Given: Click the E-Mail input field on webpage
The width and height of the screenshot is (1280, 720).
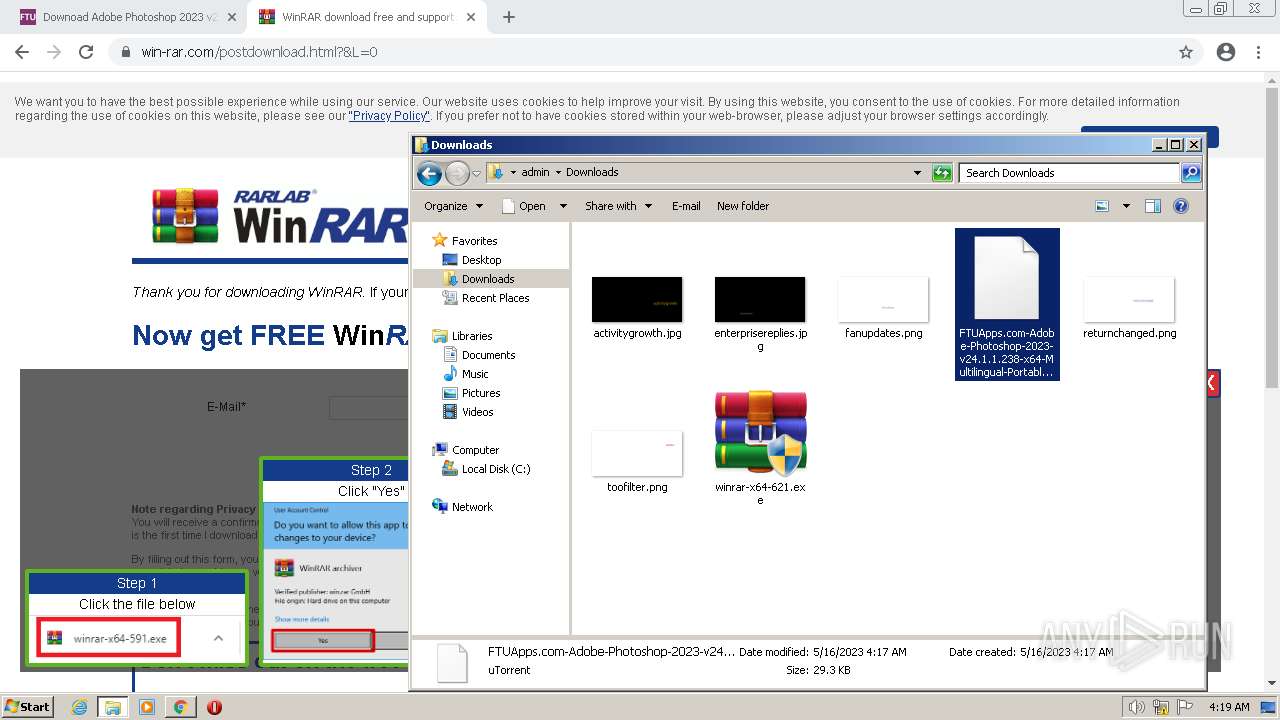Looking at the screenshot, I should [370, 407].
